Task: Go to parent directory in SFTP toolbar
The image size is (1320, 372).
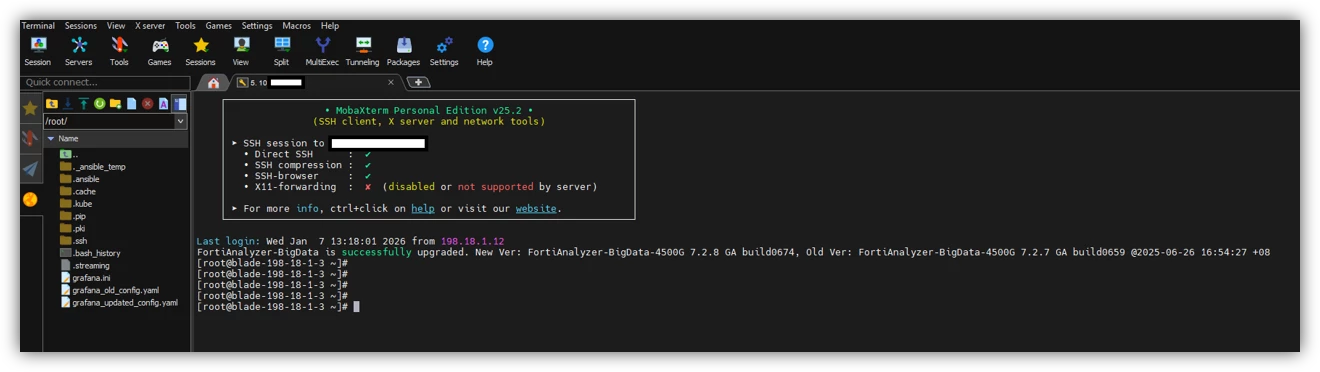Action: coord(52,104)
